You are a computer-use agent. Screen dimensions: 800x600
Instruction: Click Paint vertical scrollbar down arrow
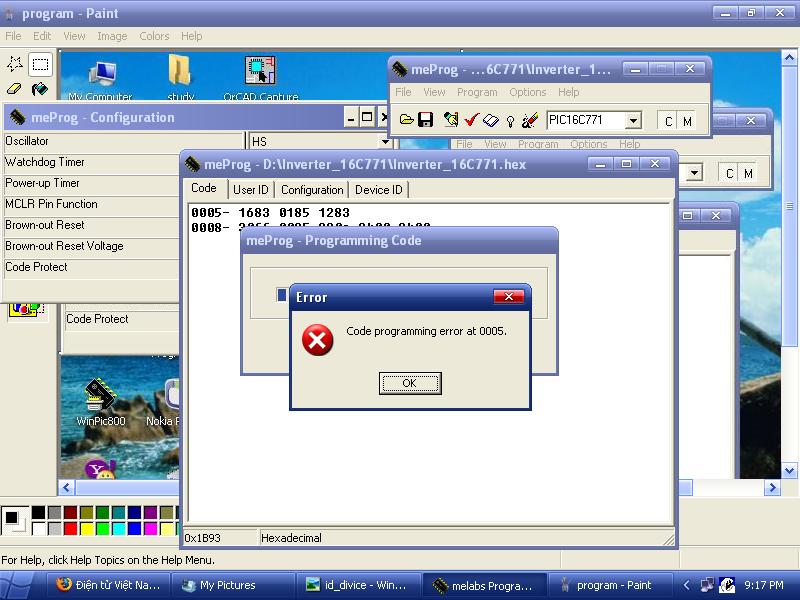[789, 470]
